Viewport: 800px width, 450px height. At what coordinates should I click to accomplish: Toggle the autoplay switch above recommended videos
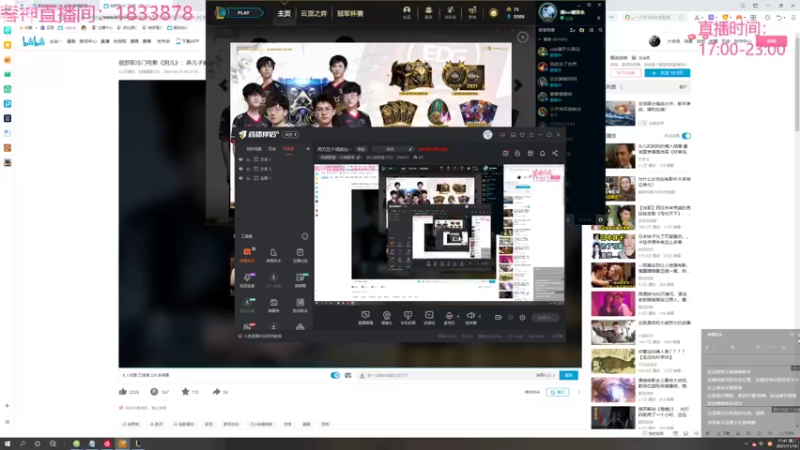tap(686, 136)
